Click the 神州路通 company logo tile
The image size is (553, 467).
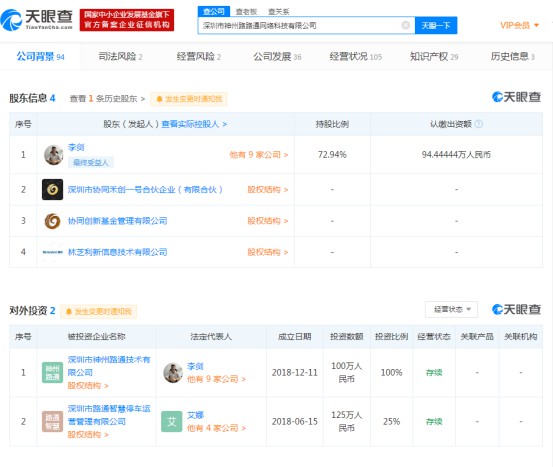point(52,372)
